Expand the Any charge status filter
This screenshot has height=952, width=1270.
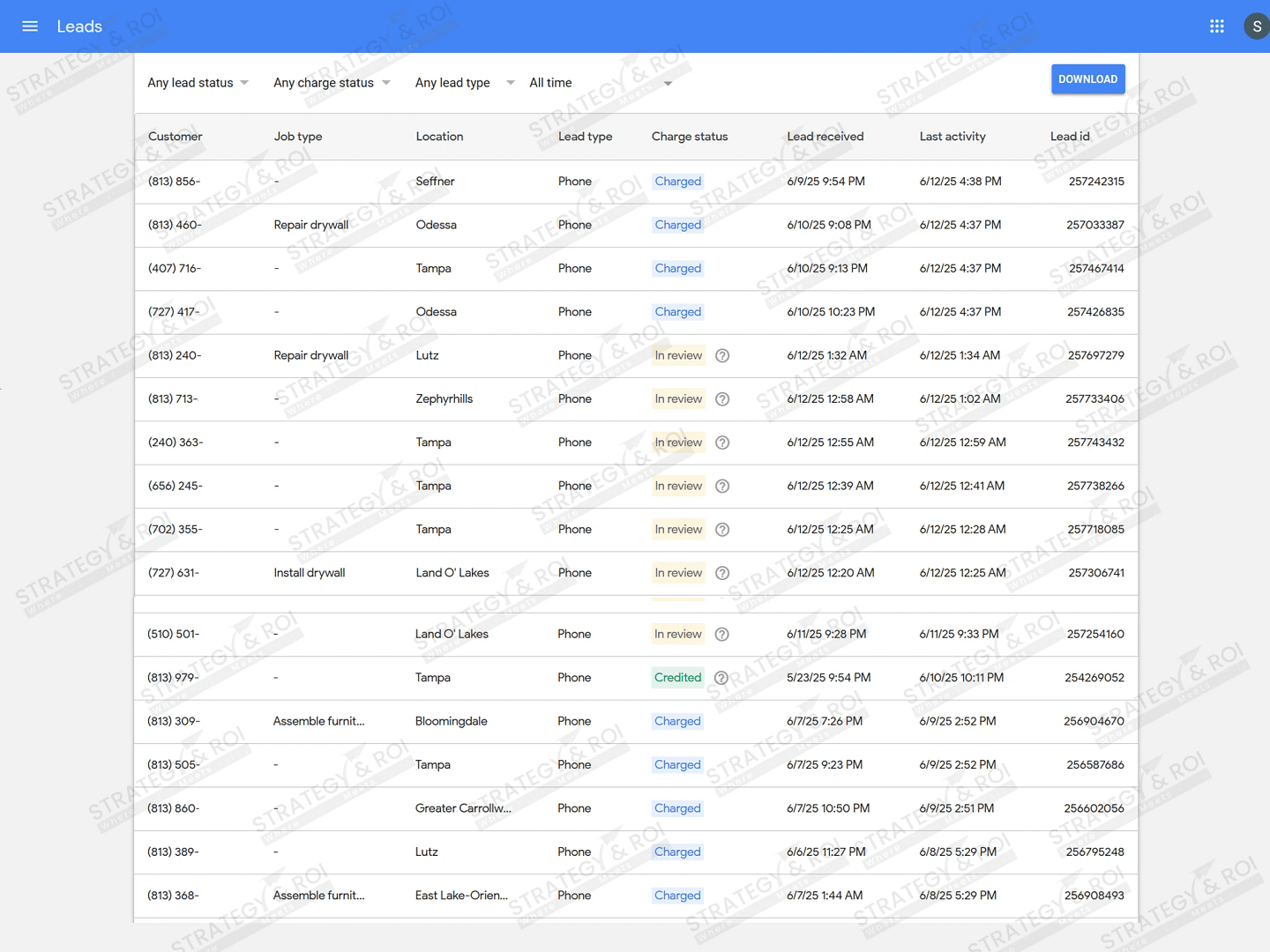click(332, 83)
